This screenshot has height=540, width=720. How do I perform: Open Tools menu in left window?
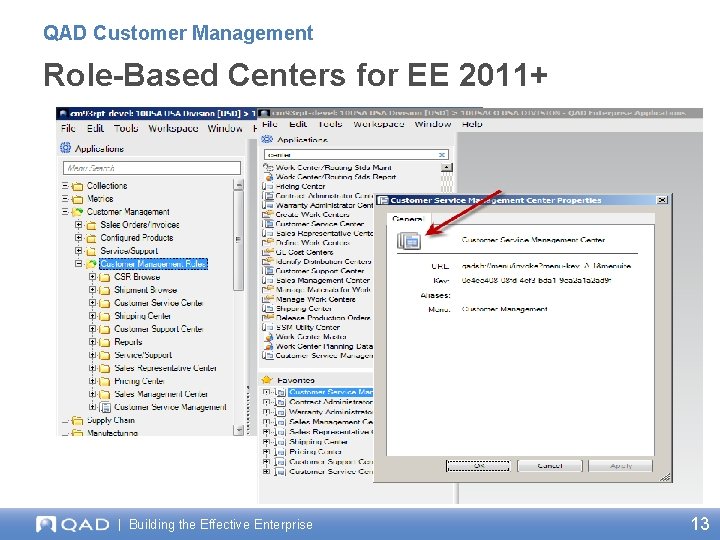click(x=126, y=128)
